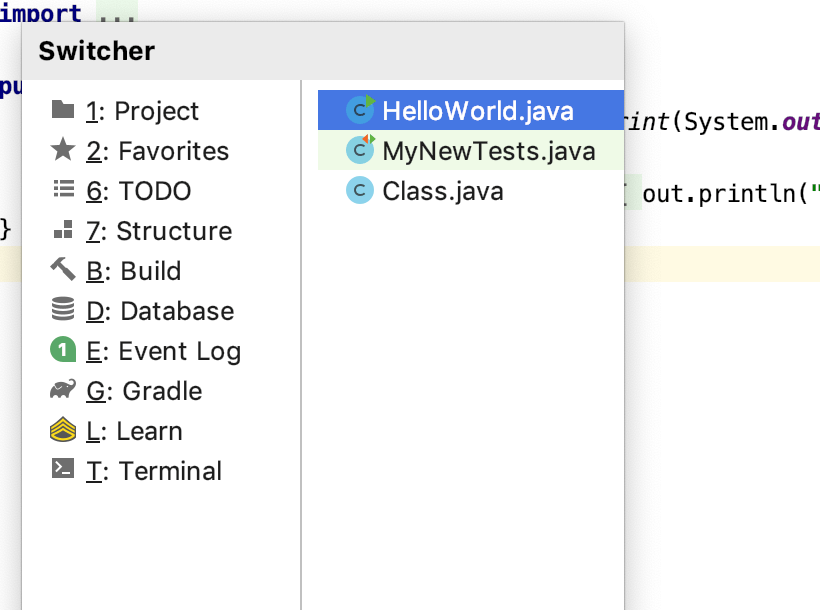840x610 pixels.
Task: Click the Gradle elephant icon
Action: click(x=63, y=389)
